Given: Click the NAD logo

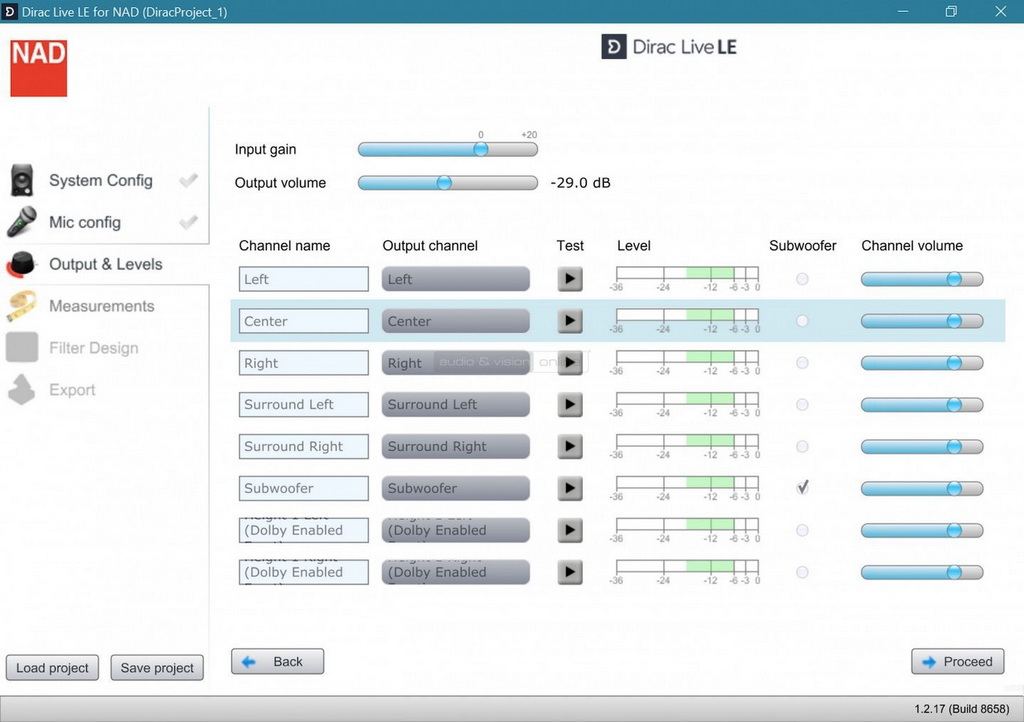Looking at the screenshot, I should click(x=39, y=68).
